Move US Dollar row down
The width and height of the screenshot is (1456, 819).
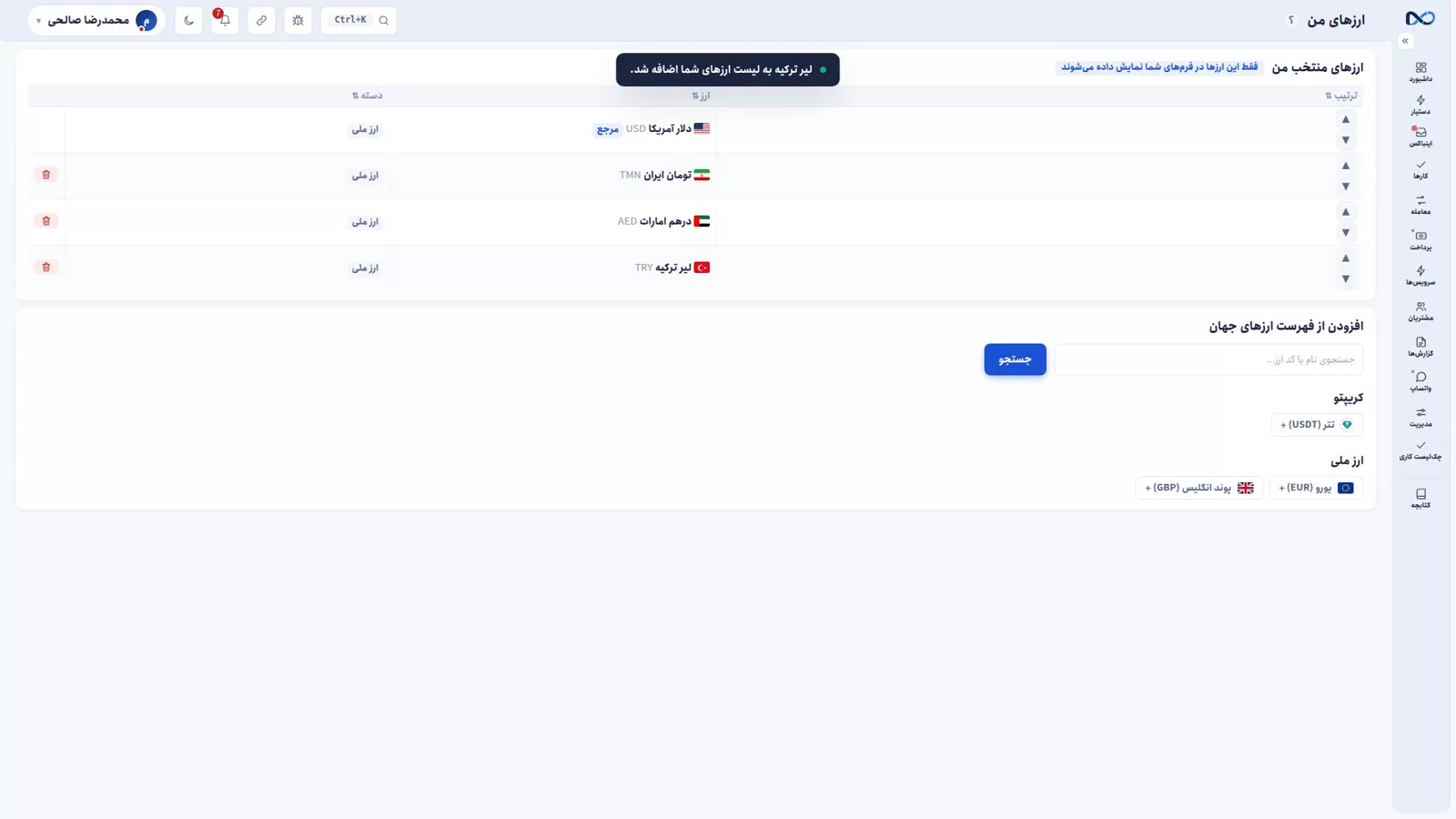(1345, 140)
